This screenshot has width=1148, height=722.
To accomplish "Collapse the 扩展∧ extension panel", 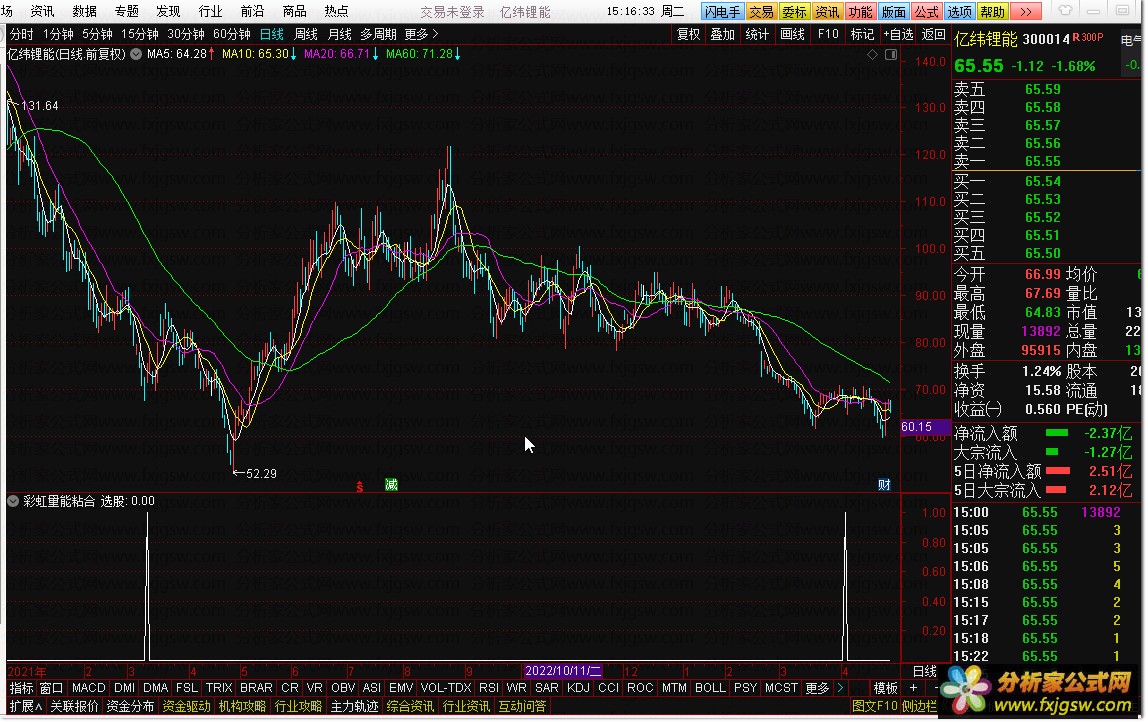I will coord(26,707).
